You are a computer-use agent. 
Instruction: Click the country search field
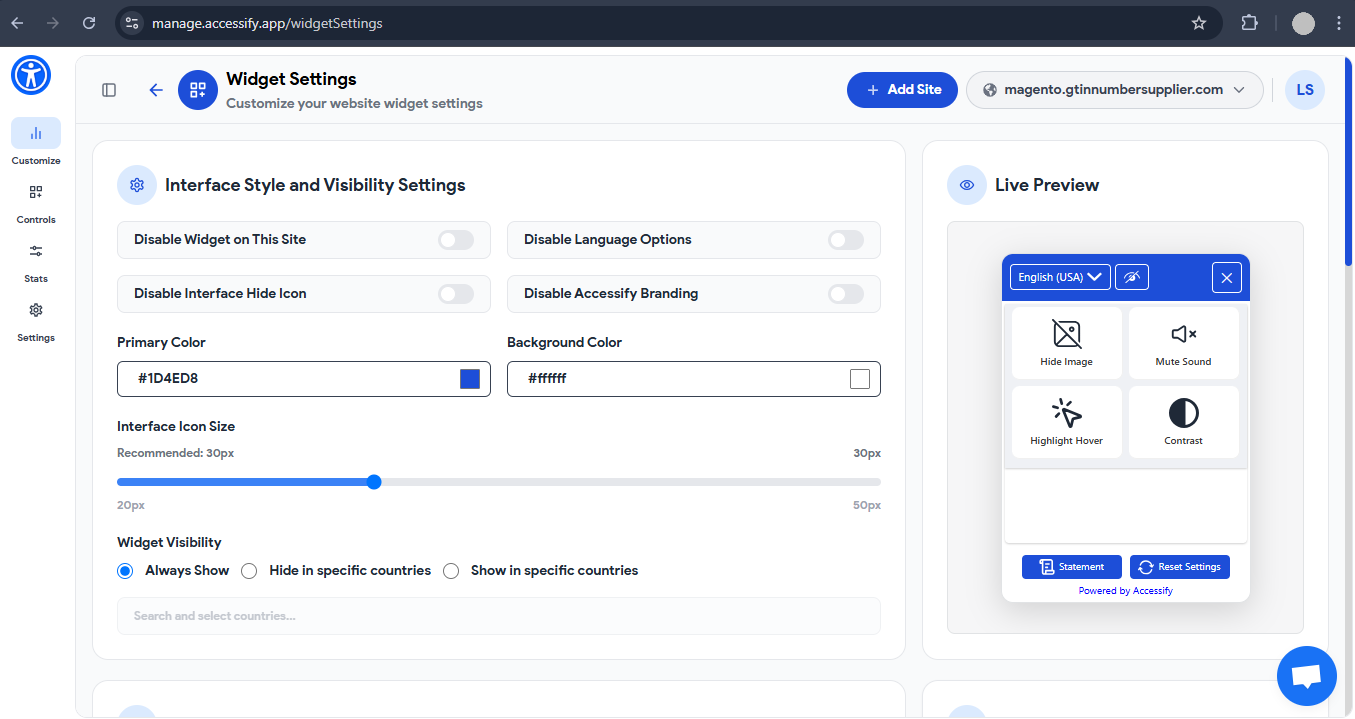[498, 615]
